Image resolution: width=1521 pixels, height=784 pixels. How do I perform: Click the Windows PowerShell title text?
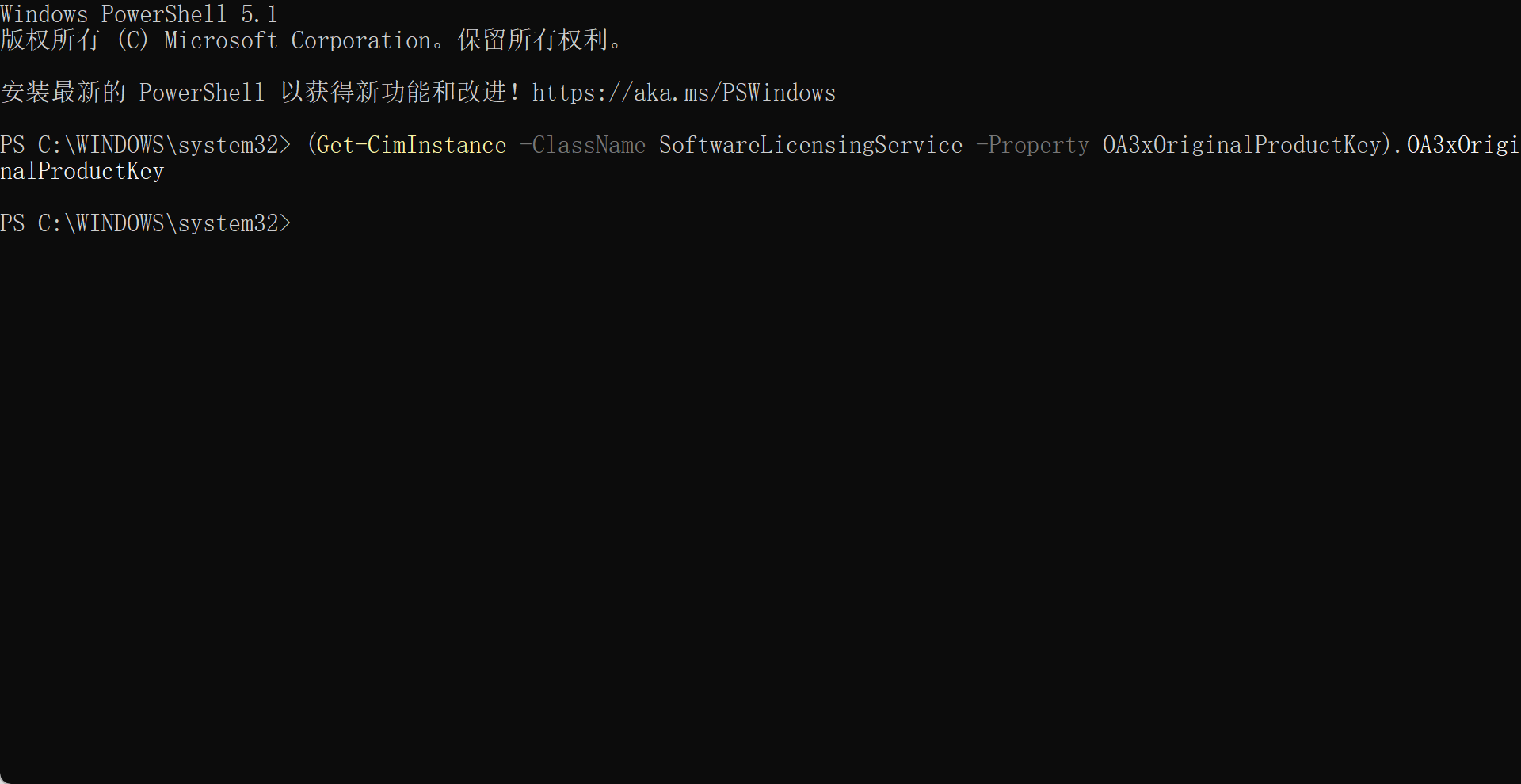click(x=113, y=14)
